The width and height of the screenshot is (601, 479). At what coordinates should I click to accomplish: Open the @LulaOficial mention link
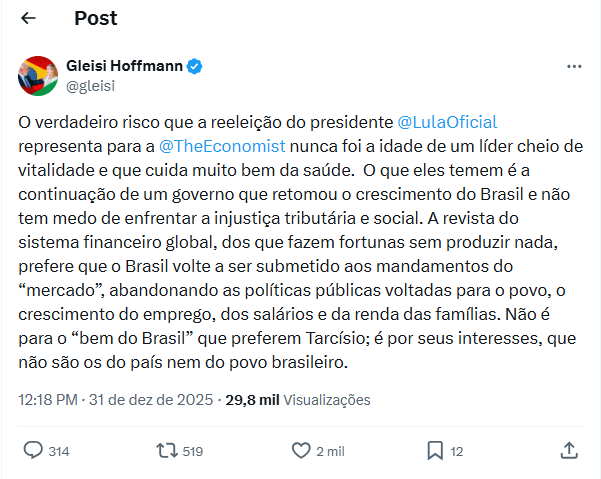[x=447, y=122]
